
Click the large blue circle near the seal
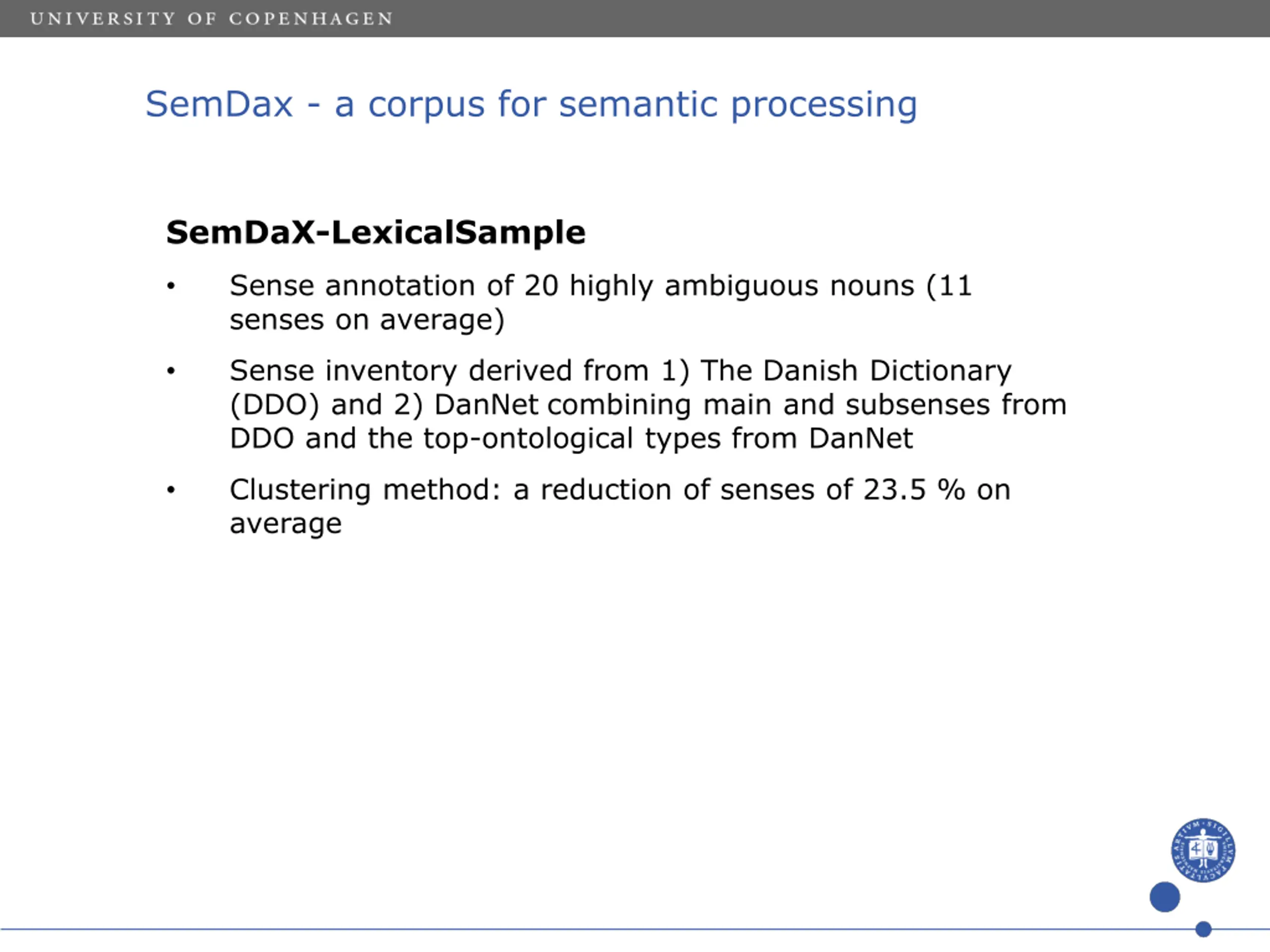(1164, 897)
